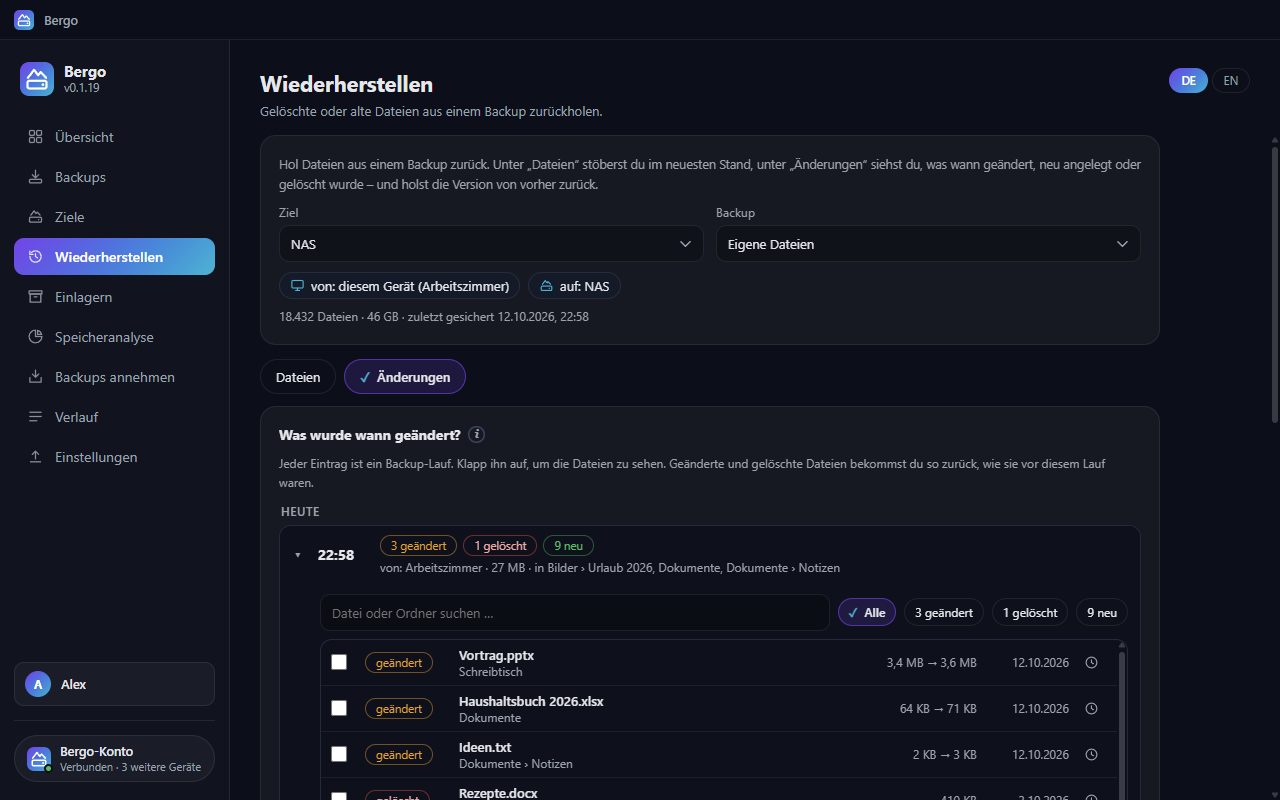Click the info icon beside 'Was wurde wann geändert?'
This screenshot has width=1280, height=800.
(x=477, y=435)
